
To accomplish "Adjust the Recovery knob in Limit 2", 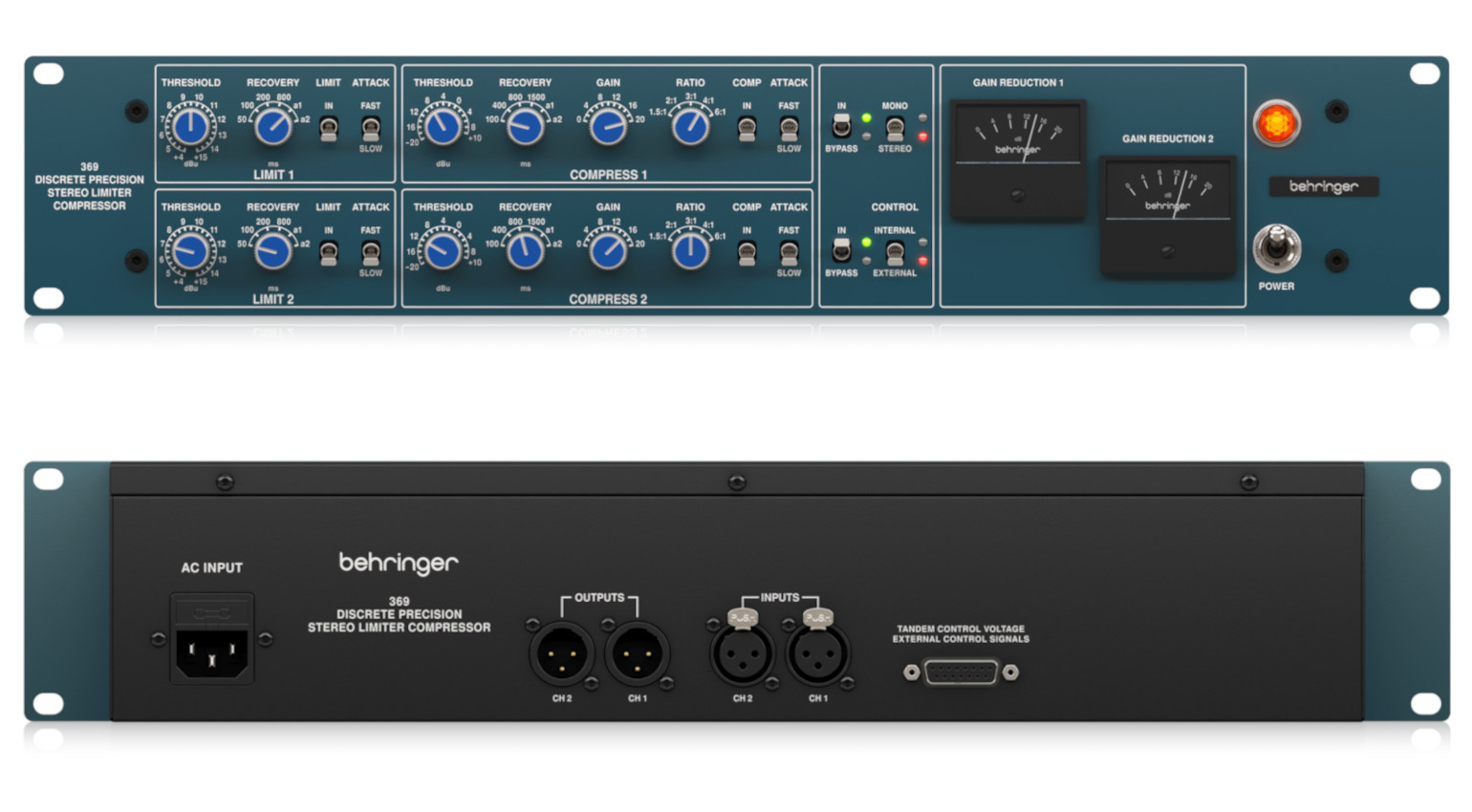I will click(272, 251).
